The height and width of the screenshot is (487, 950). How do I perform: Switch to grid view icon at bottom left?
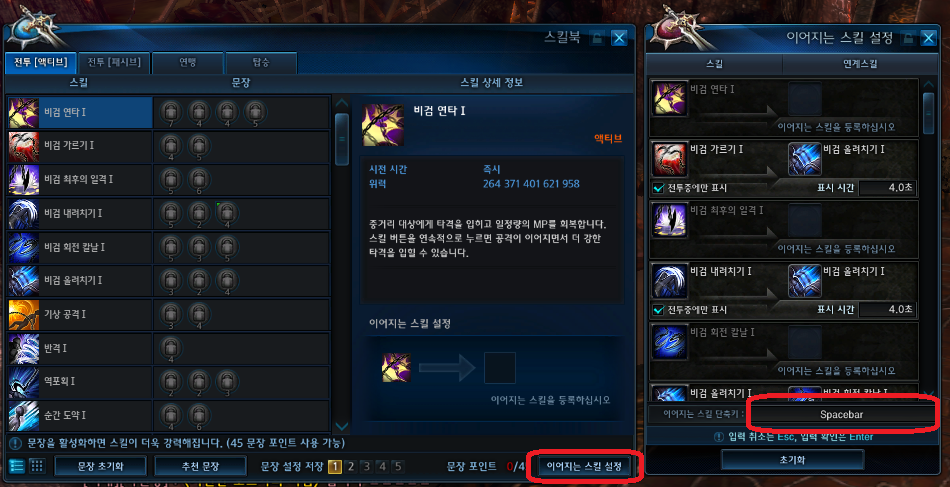tap(37, 466)
